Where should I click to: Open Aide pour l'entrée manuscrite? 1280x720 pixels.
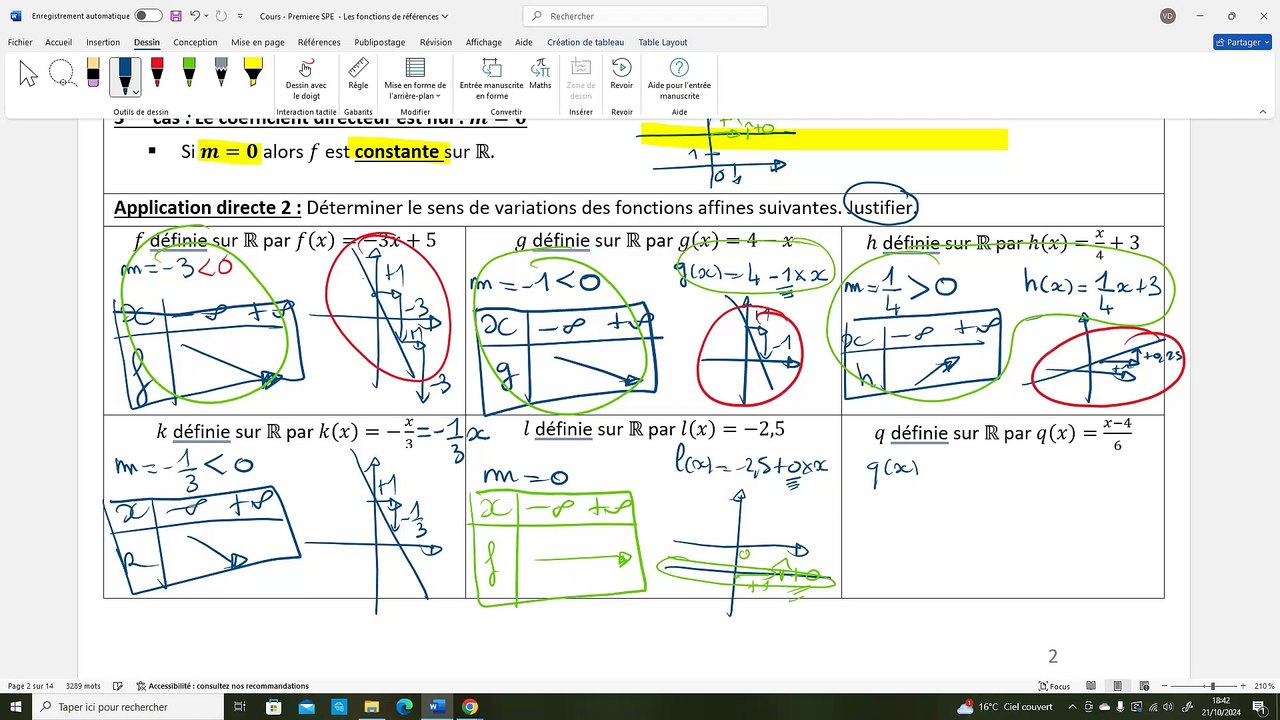tap(679, 79)
